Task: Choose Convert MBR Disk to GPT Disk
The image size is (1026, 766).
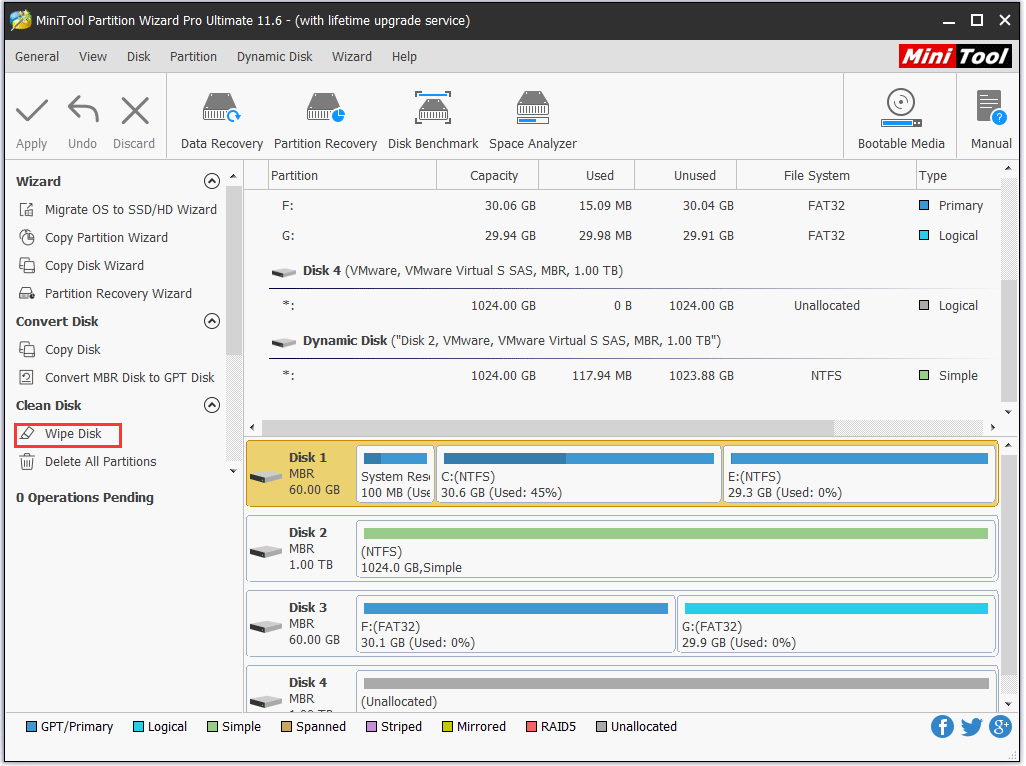Action: tap(130, 377)
